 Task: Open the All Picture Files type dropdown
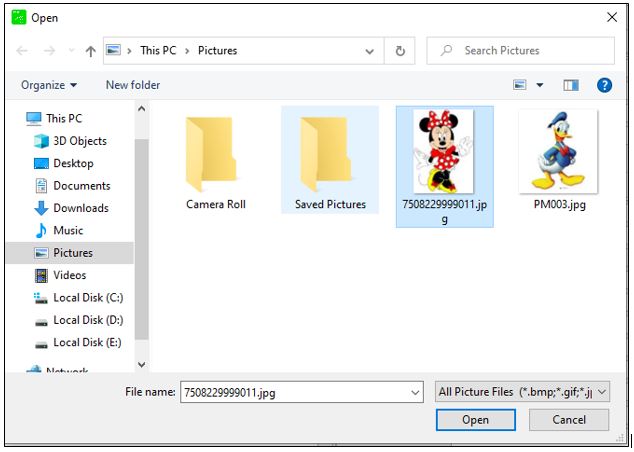522,392
